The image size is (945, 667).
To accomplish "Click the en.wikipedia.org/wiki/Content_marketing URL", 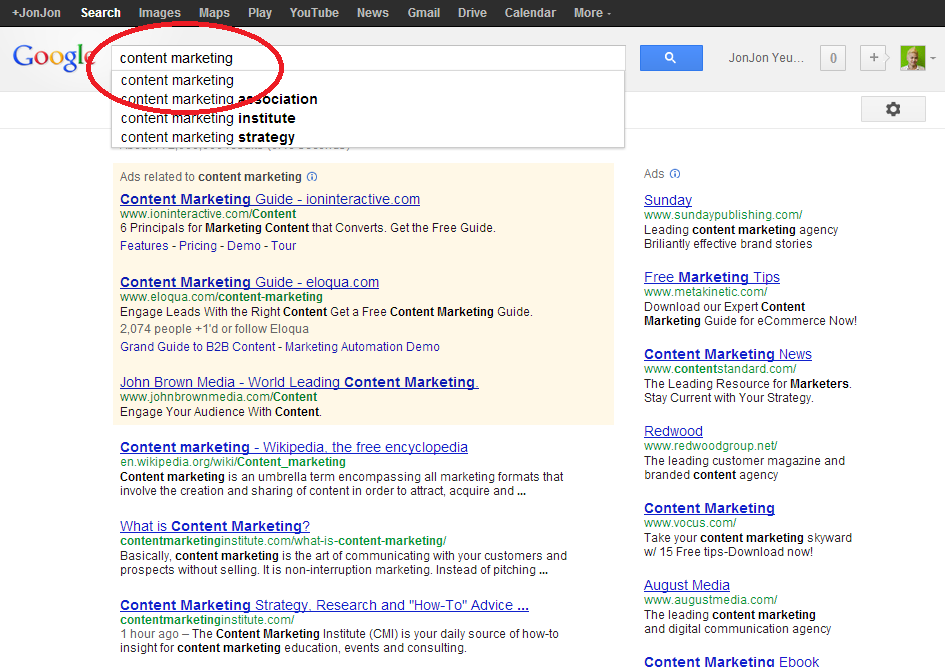I will pyautogui.click(x=233, y=462).
